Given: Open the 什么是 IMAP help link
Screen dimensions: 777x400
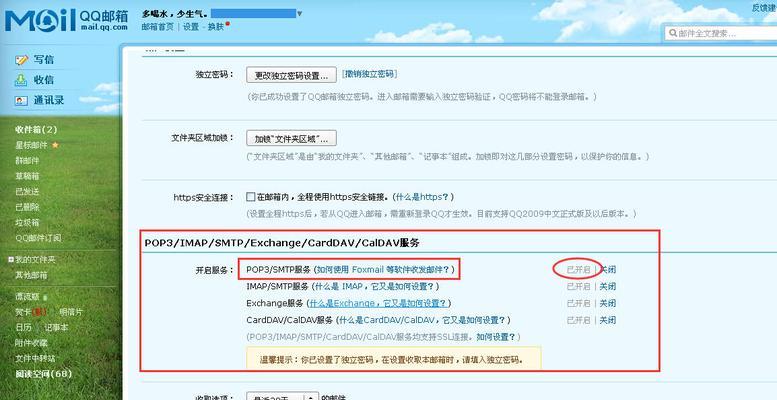Looking at the screenshot, I should 375,286.
